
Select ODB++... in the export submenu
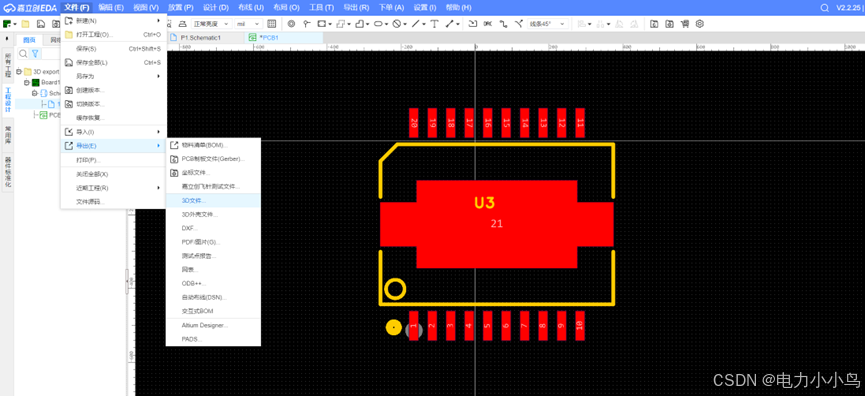pyautogui.click(x=213, y=283)
